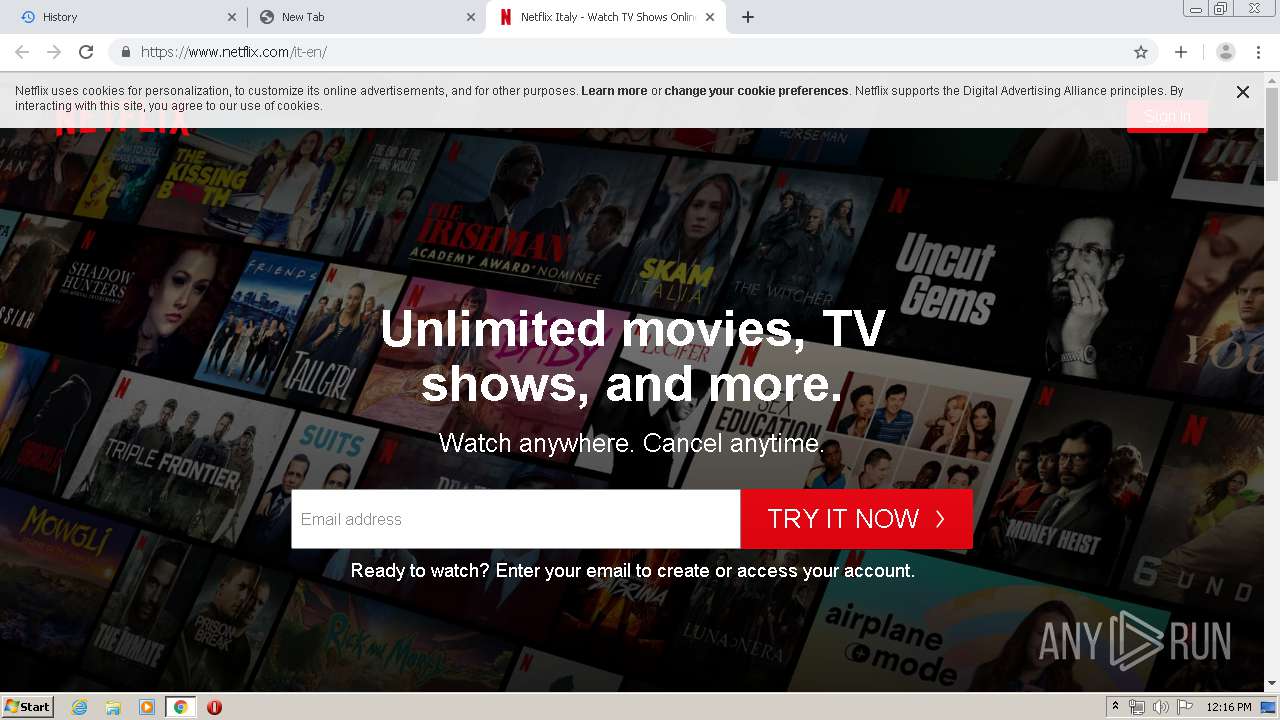The width and height of the screenshot is (1280, 720).
Task: Show hidden system tray icons
Action: (x=1115, y=707)
